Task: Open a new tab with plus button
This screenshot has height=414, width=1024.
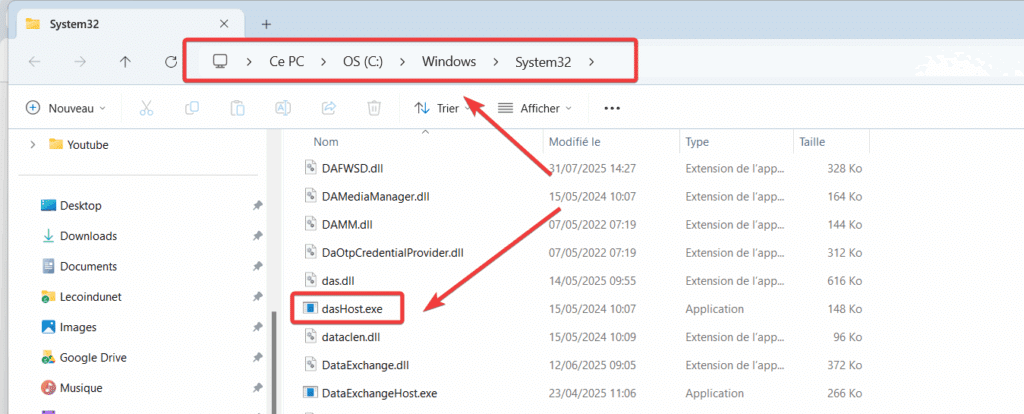Action: click(x=266, y=24)
